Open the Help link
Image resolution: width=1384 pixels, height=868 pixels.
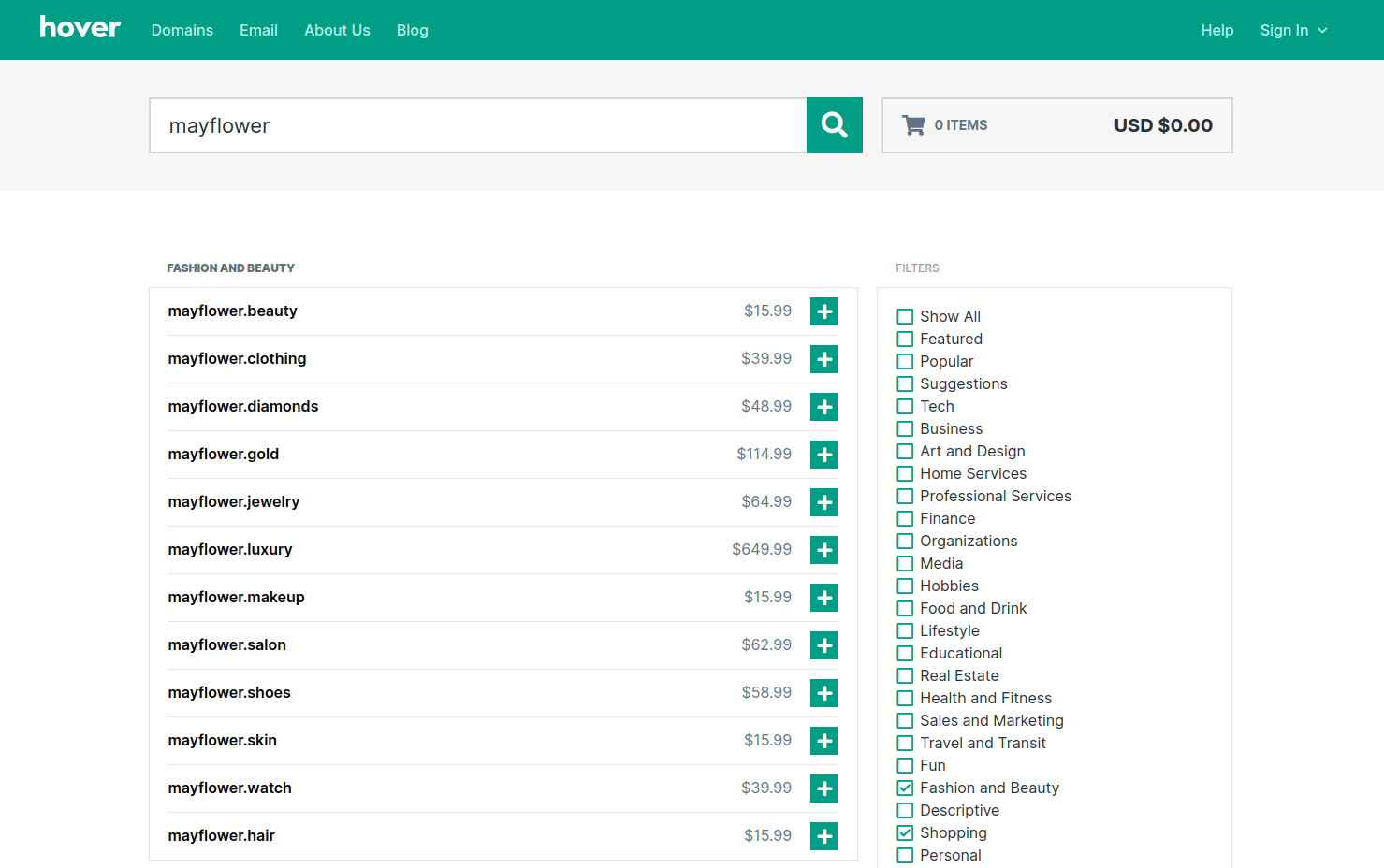tap(1216, 31)
